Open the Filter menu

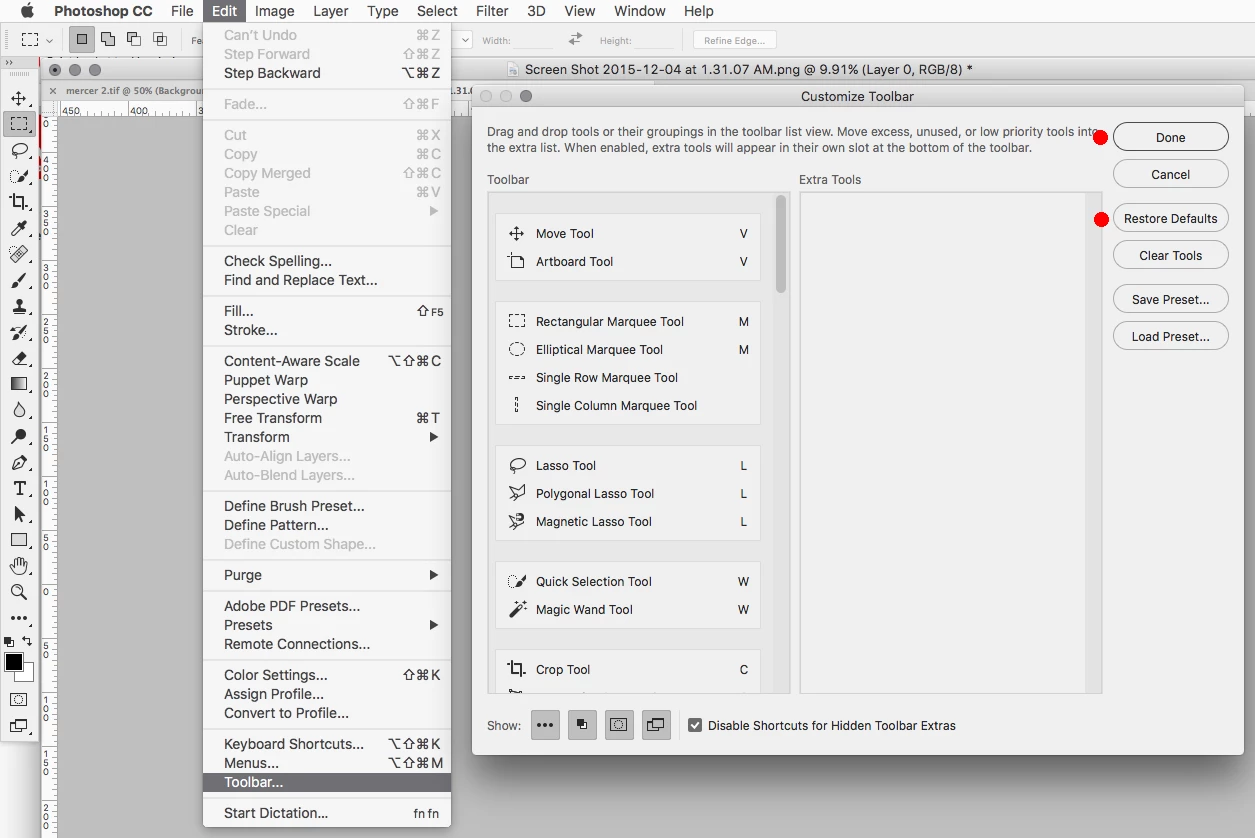coord(492,11)
